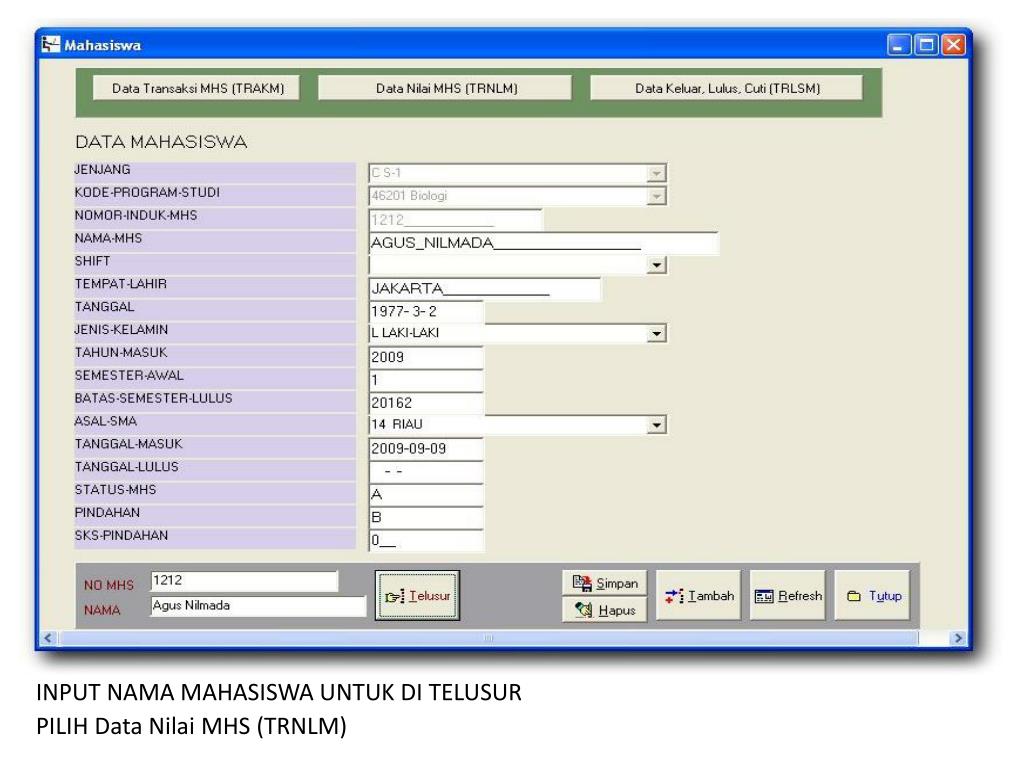This screenshot has width=1024, height=768.
Task: Expand the KODE-PROGRAM-STUDI dropdown arrow
Action: 656,196
